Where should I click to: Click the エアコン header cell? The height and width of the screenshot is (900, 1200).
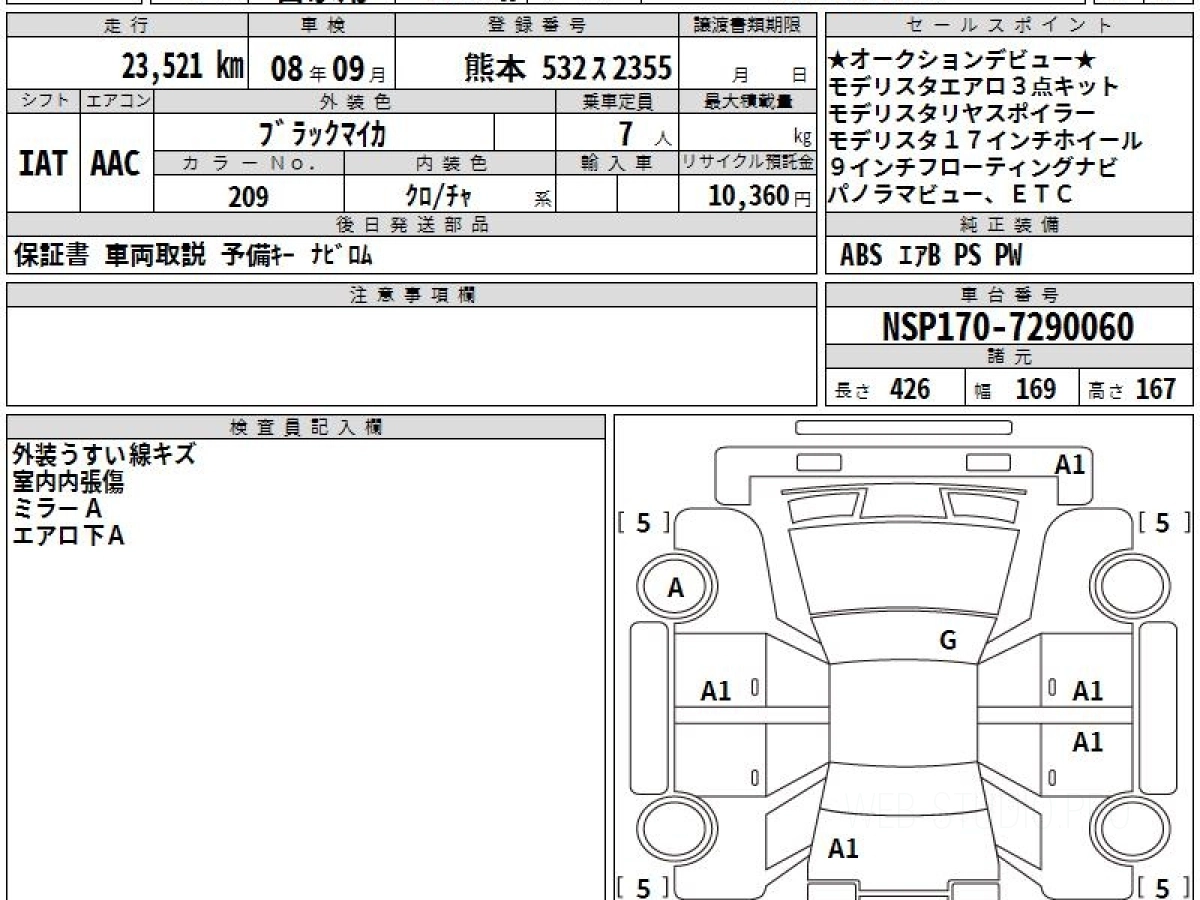coord(117,101)
